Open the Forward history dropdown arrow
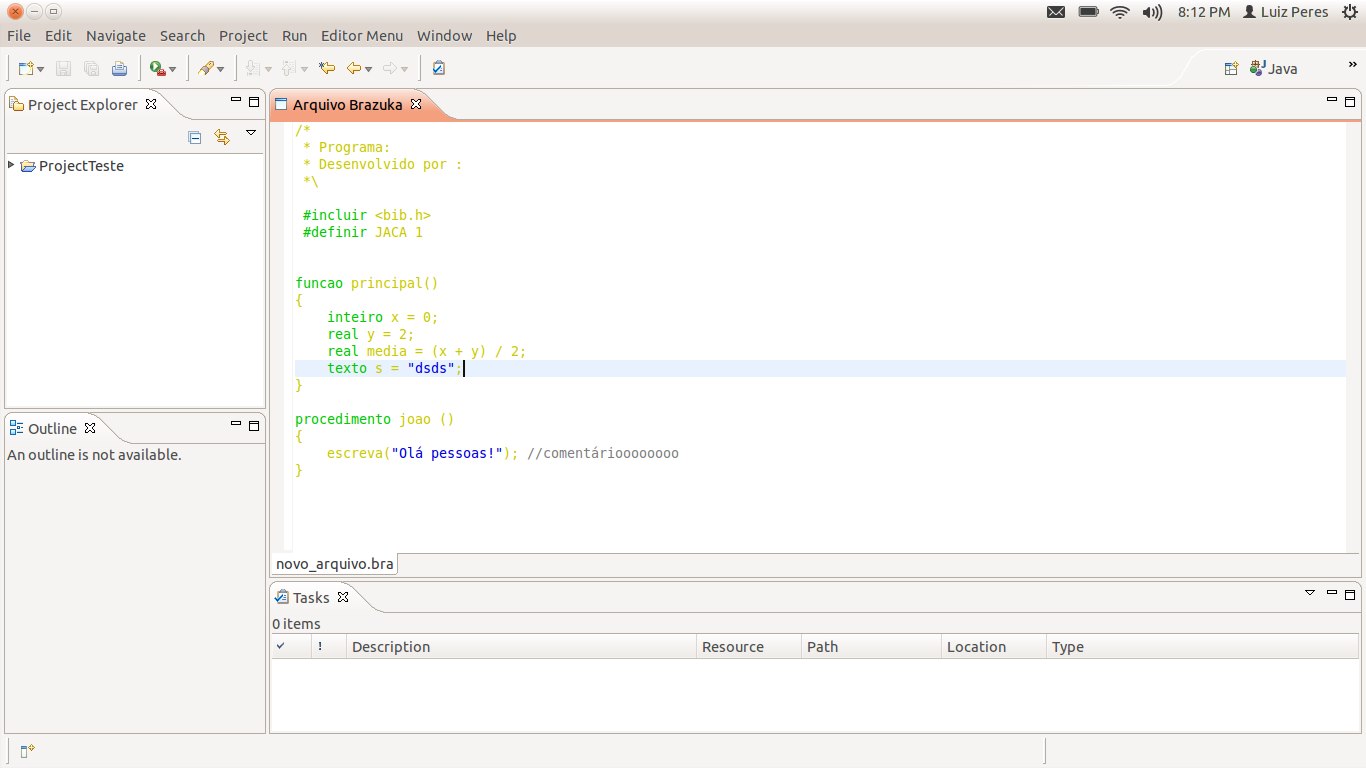 406,69
